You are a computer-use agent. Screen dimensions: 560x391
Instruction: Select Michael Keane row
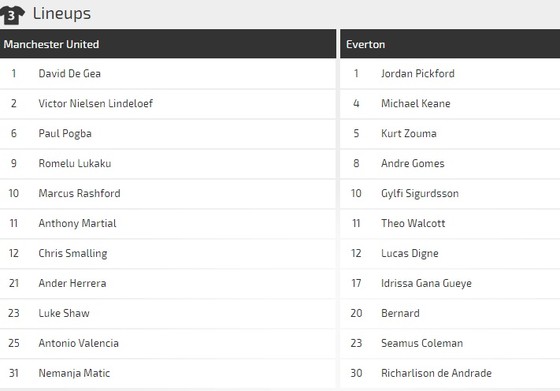(x=450, y=104)
